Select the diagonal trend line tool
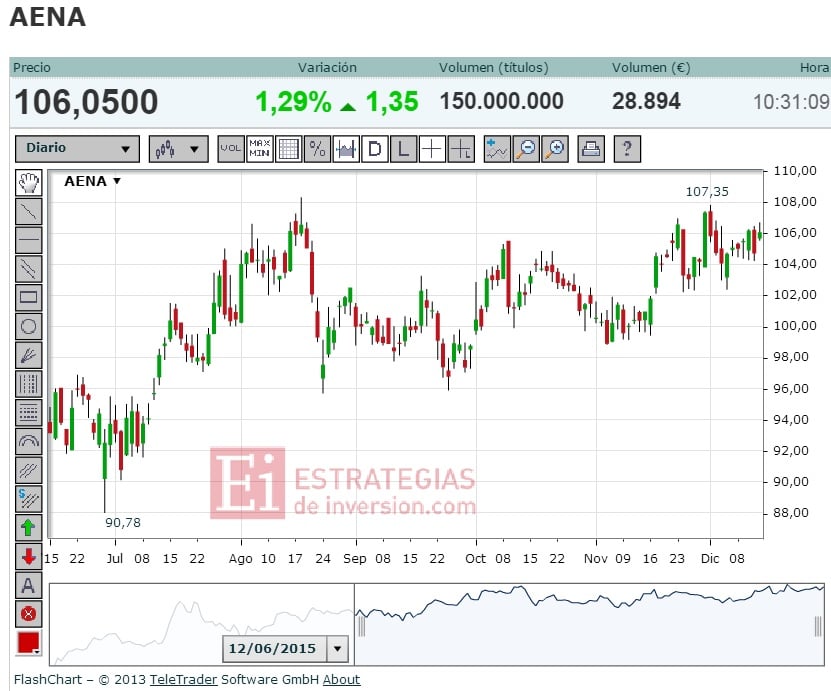Screen dimensions: 831x691 tap(29, 211)
